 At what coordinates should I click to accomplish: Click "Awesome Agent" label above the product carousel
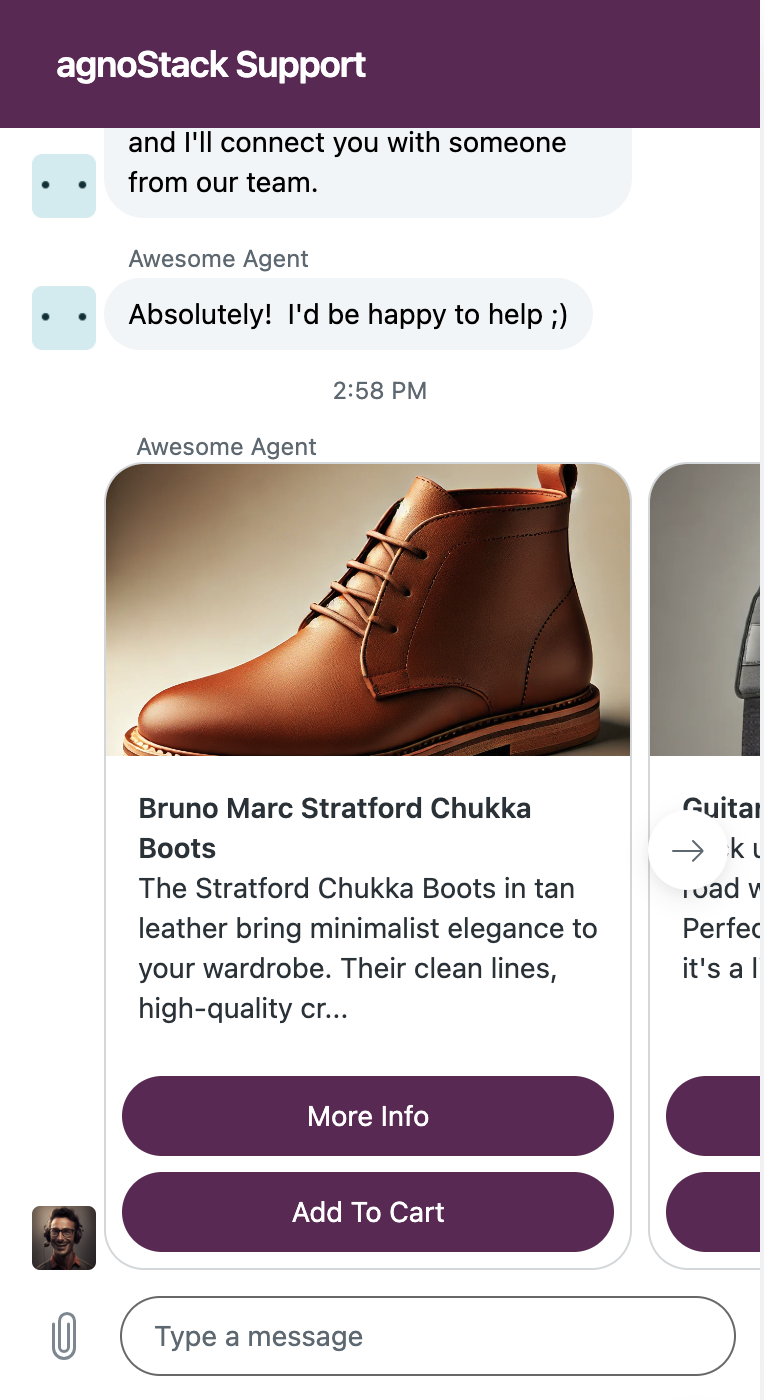pyautogui.click(x=226, y=447)
